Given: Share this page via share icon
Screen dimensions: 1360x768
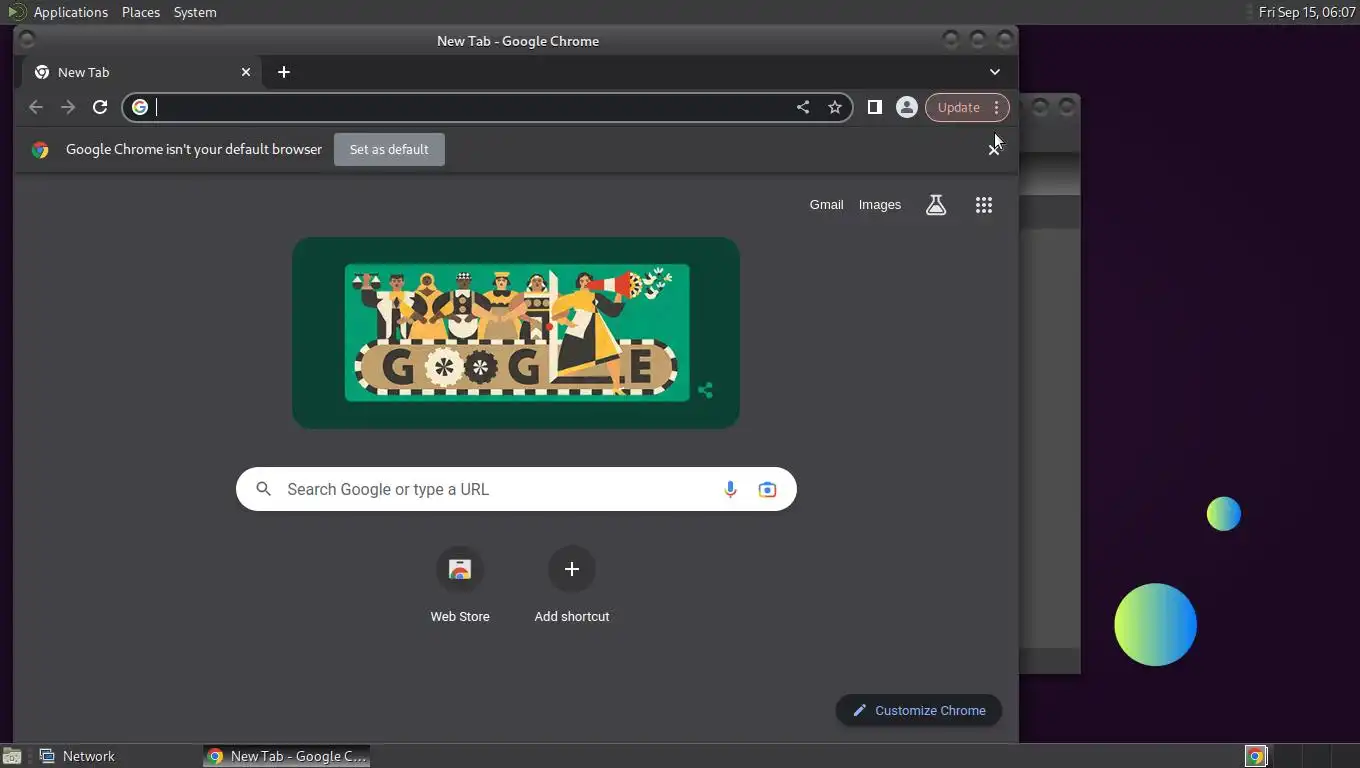Looking at the screenshot, I should pyautogui.click(x=803, y=107).
